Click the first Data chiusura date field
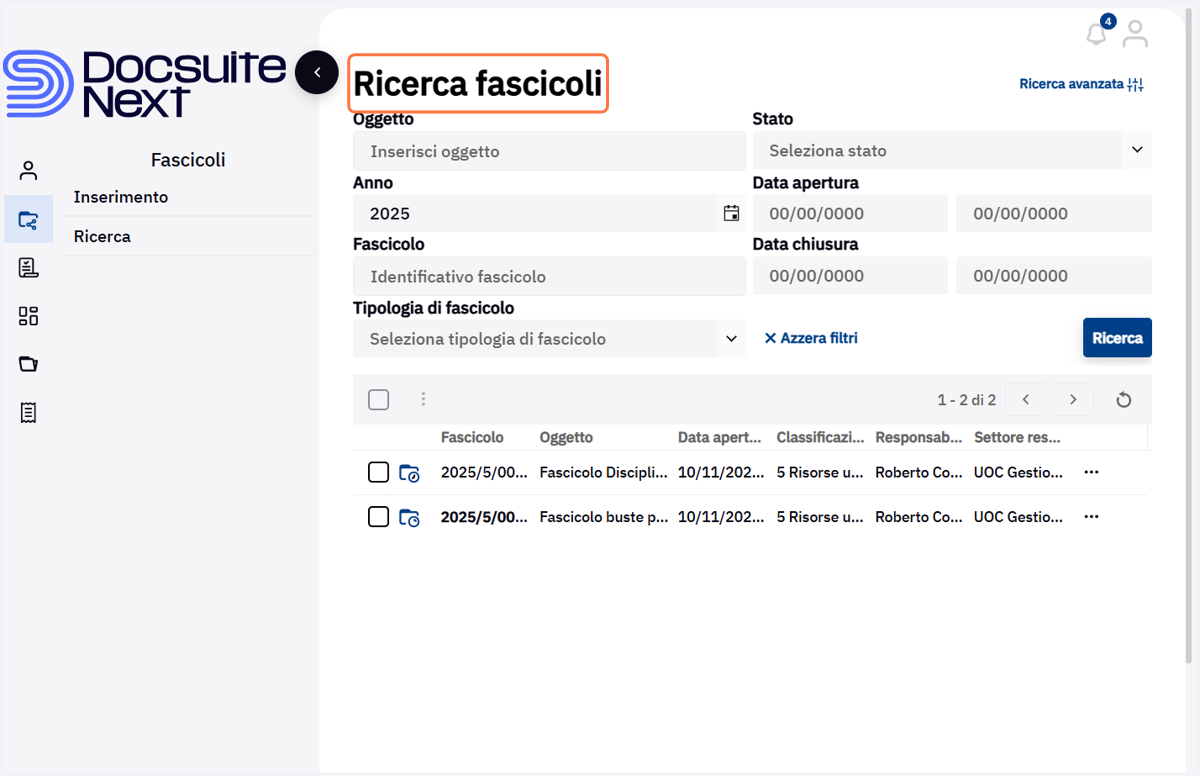The width and height of the screenshot is (1200, 776). tap(850, 275)
